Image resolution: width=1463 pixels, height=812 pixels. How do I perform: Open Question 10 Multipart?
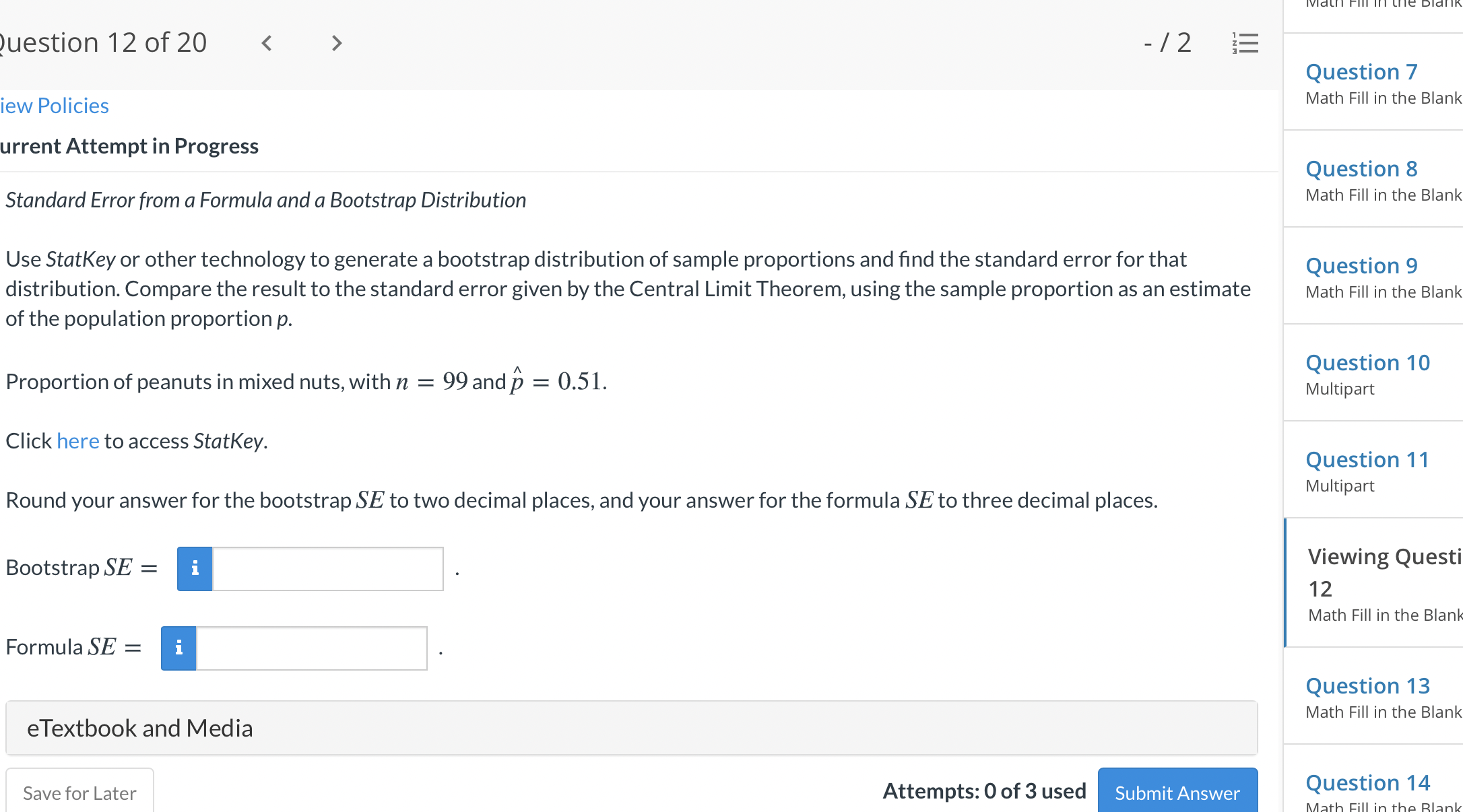[x=1367, y=363]
